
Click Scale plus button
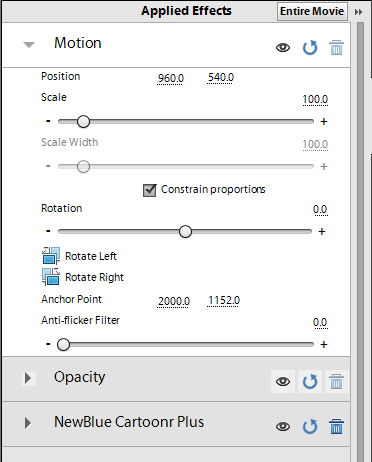tap(324, 121)
